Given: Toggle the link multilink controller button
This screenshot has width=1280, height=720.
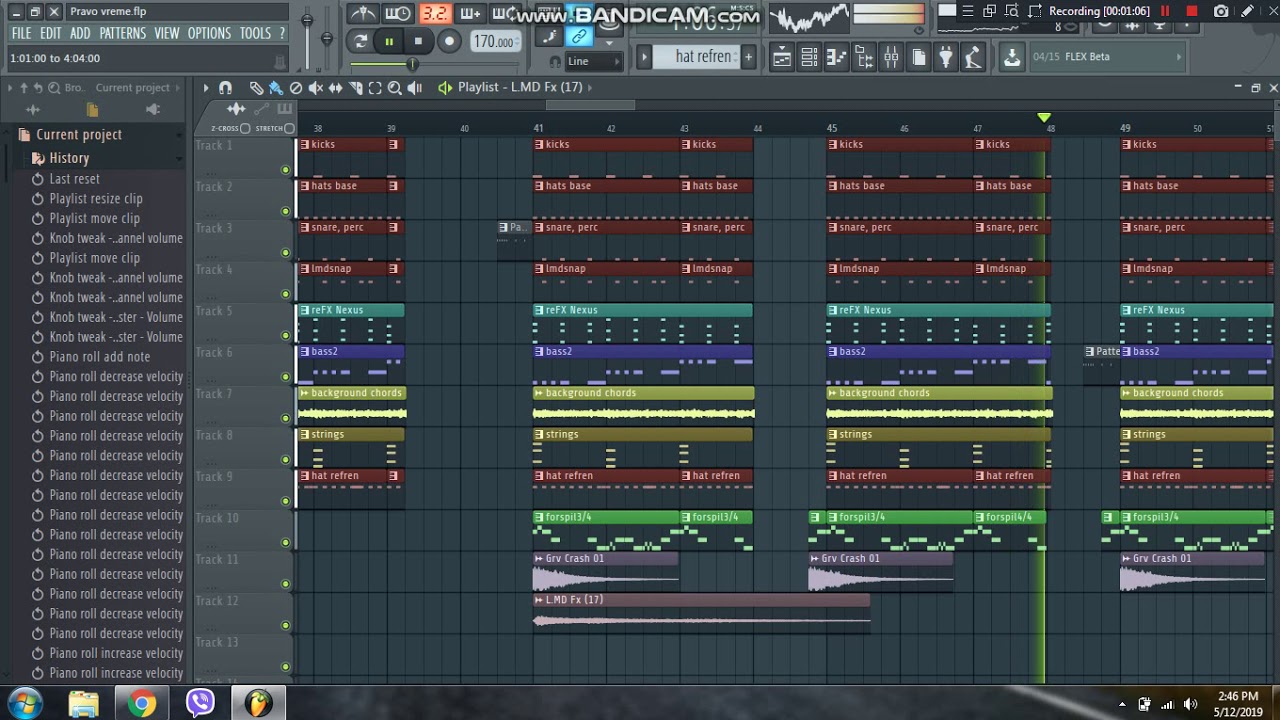Looking at the screenshot, I should [578, 37].
